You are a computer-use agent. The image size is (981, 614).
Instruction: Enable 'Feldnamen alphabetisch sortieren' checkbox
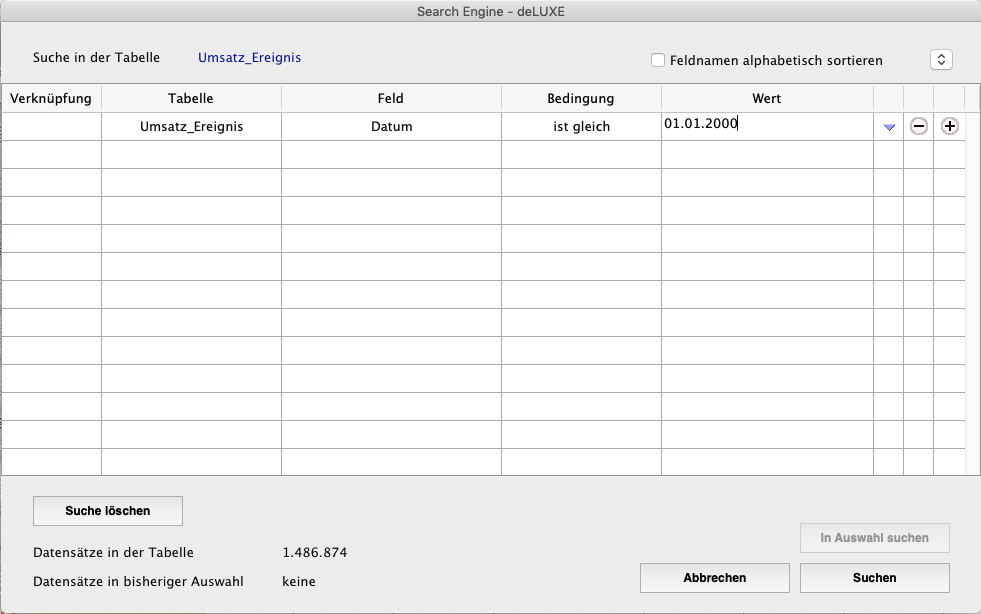[658, 60]
